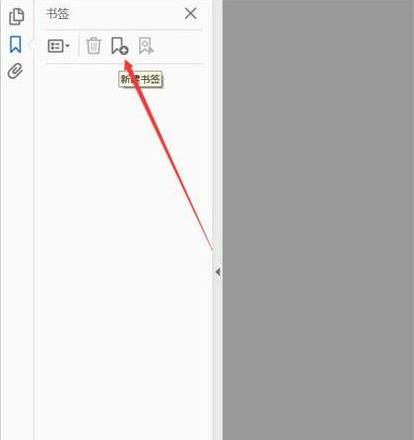414x440 pixels.
Task: Expand the options menu dropdown arrow
Action: coord(67,46)
